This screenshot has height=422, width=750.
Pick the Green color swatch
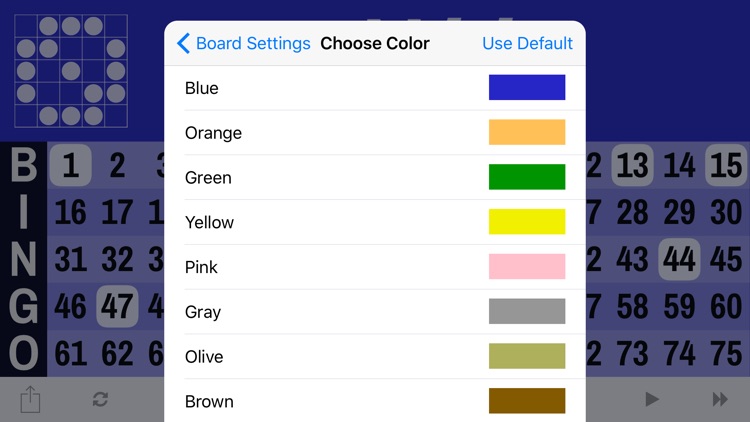(527, 177)
